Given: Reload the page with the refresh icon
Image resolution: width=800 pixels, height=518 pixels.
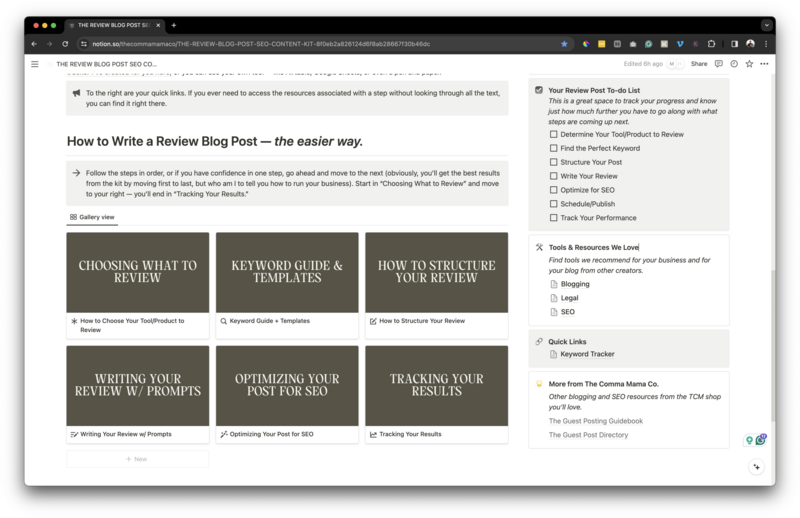Looking at the screenshot, I should (65, 44).
